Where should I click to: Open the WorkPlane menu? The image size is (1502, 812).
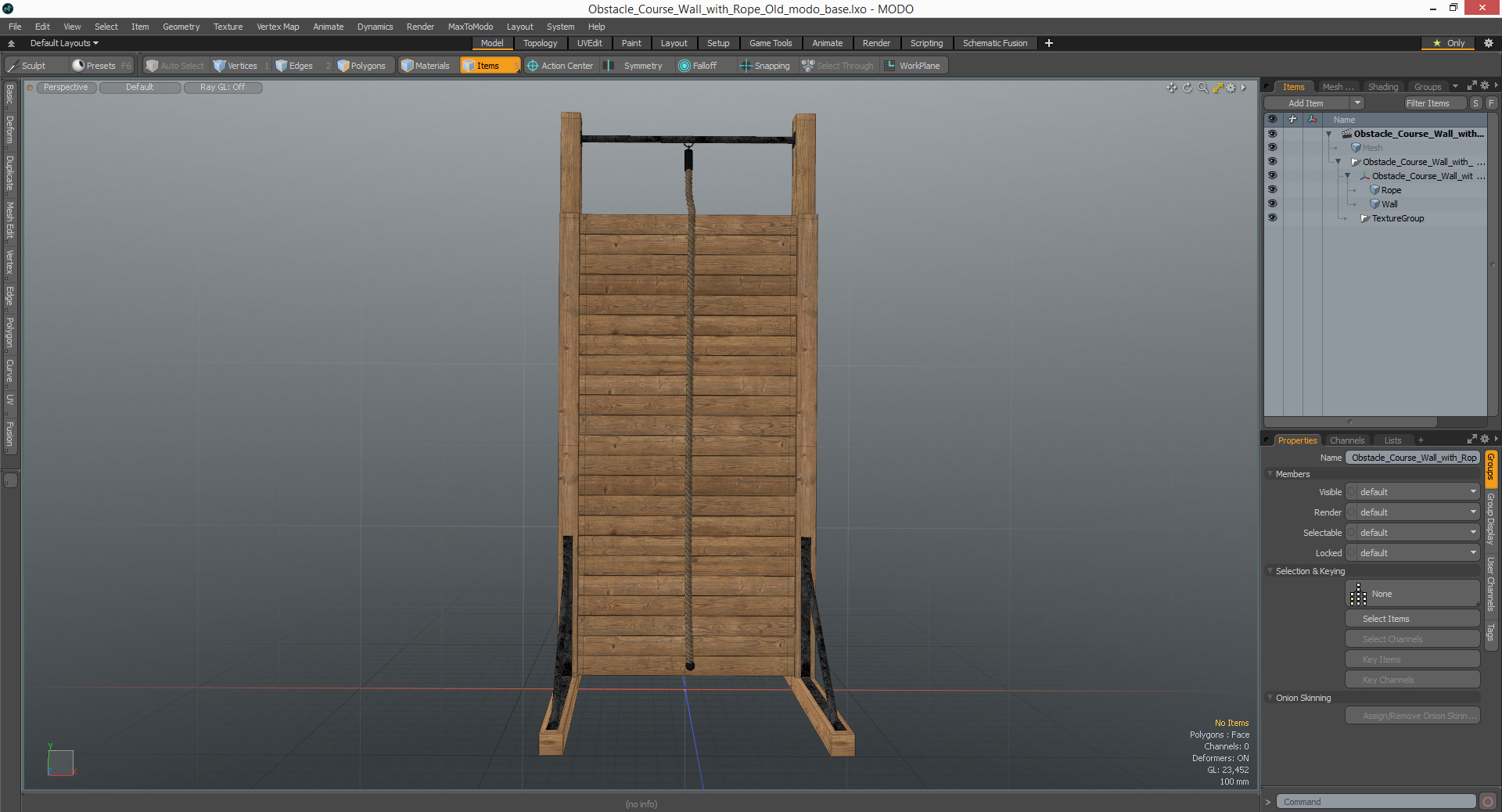coord(913,66)
